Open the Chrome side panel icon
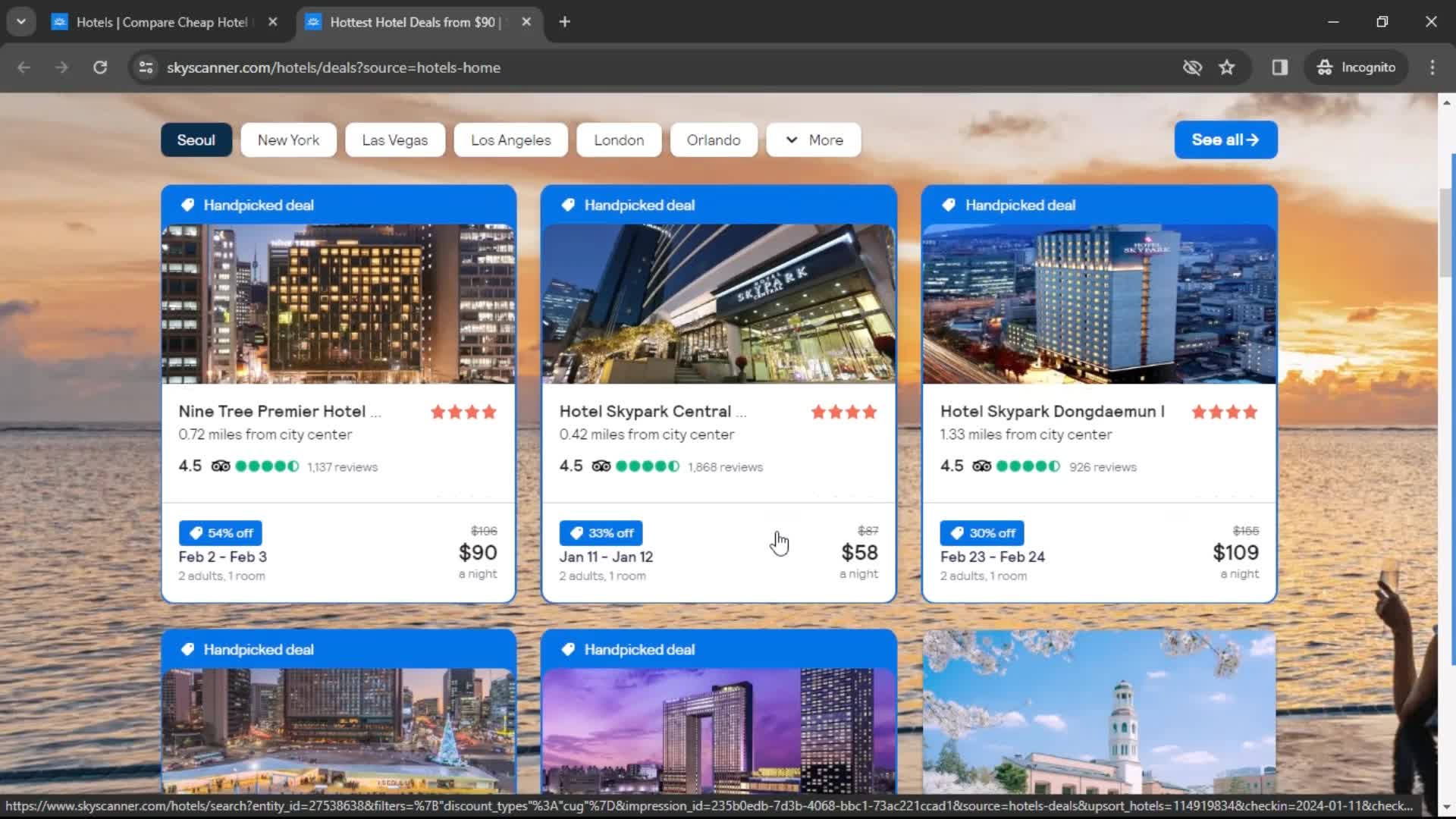The height and width of the screenshot is (819, 1456). point(1279,67)
